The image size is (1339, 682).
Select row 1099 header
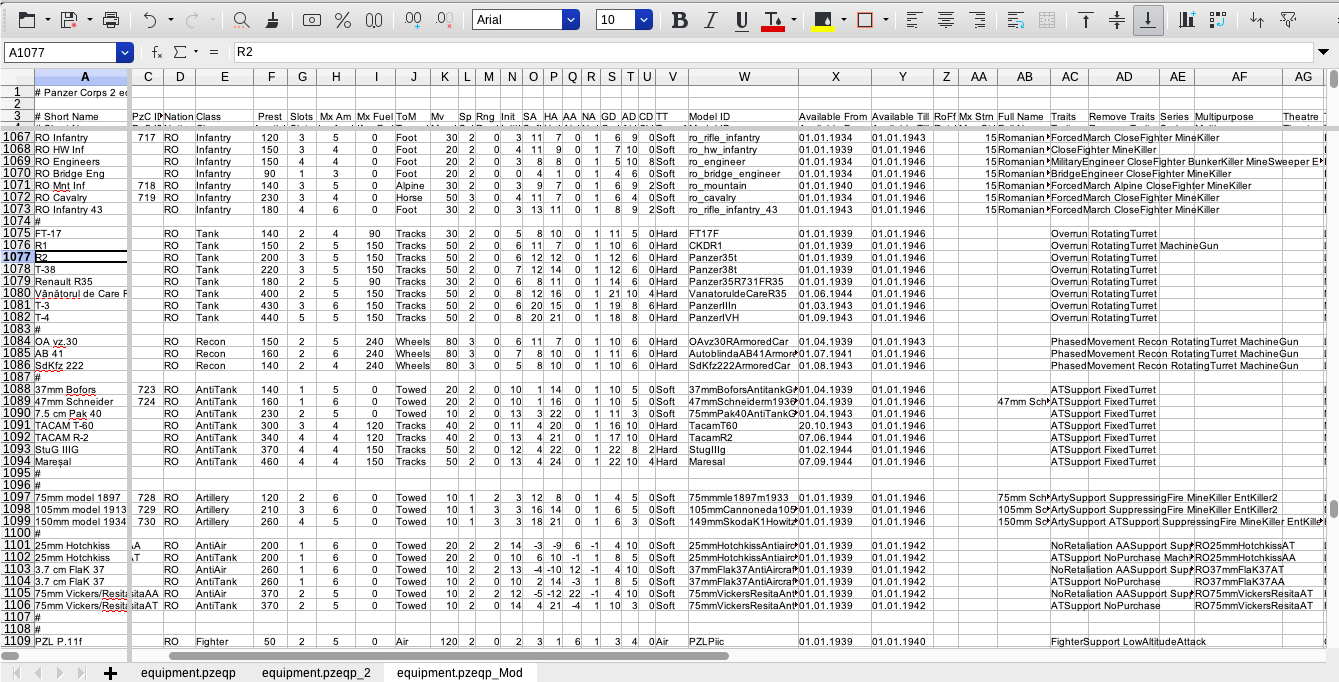coord(17,522)
